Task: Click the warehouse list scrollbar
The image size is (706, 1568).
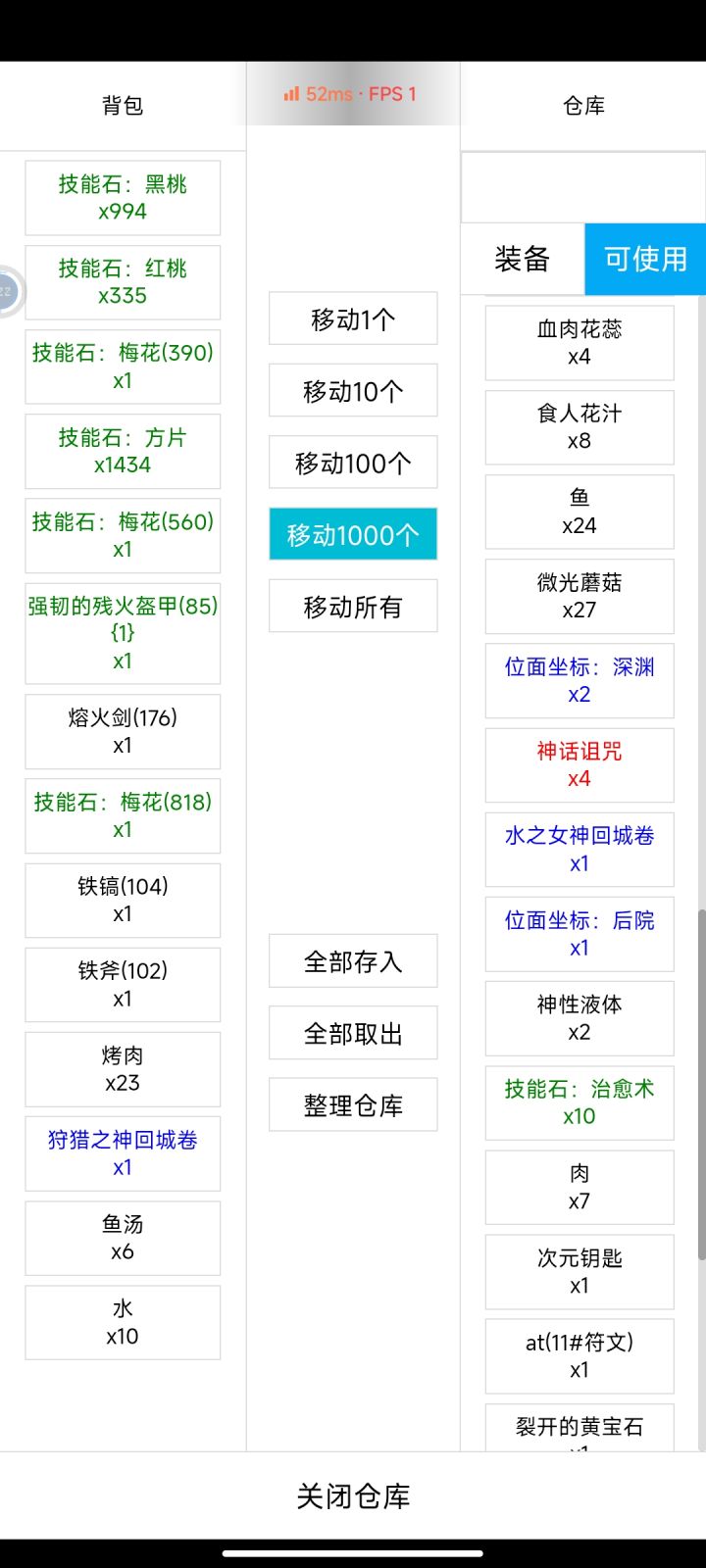Action: 701,1084
